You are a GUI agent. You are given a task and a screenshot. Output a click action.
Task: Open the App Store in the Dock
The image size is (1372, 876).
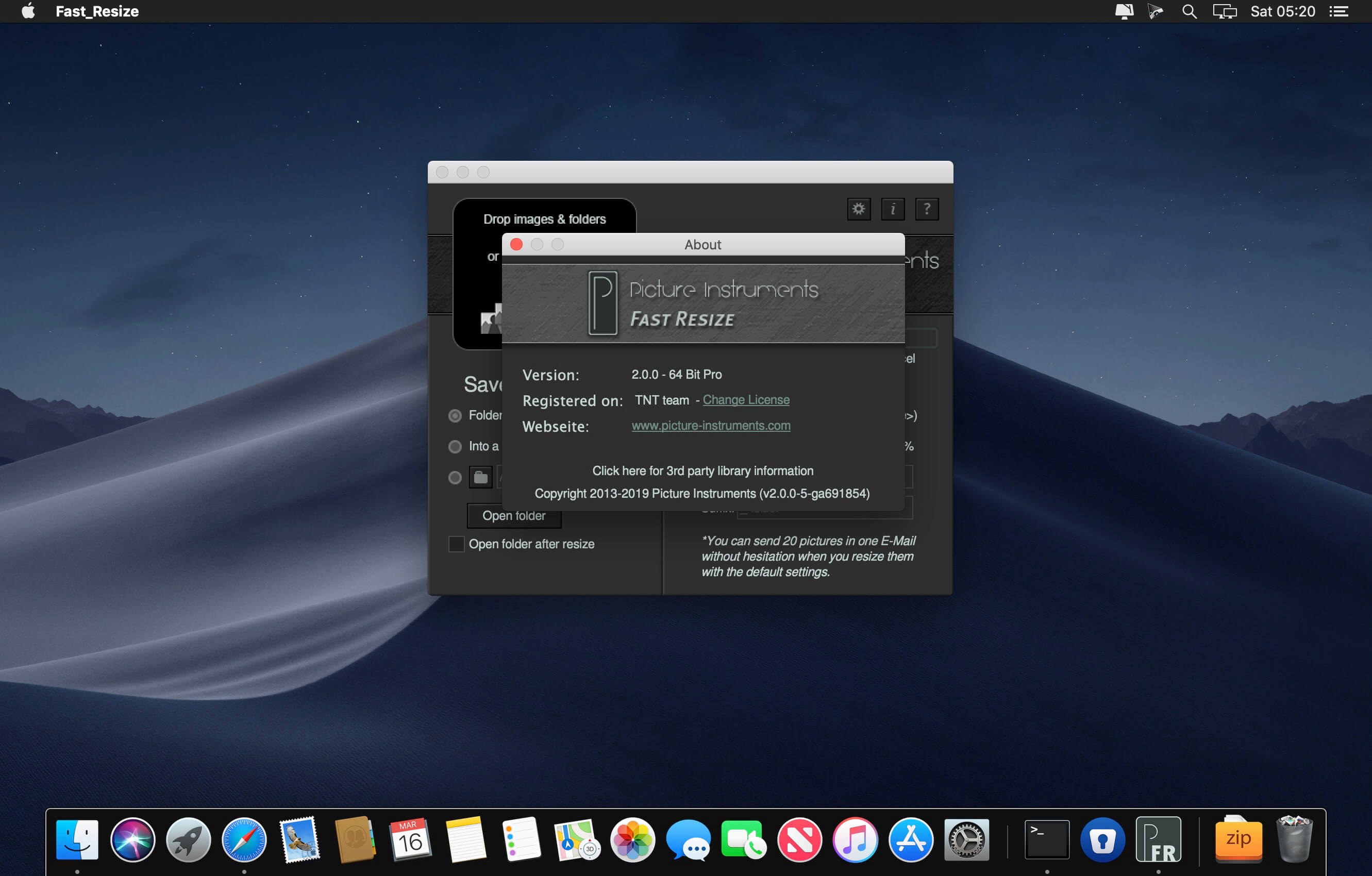tap(911, 839)
